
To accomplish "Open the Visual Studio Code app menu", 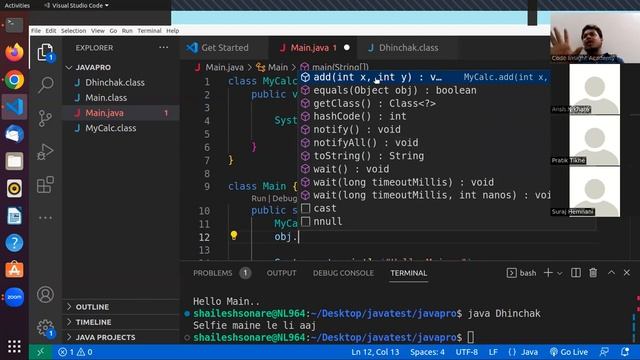I will [x=76, y=5].
